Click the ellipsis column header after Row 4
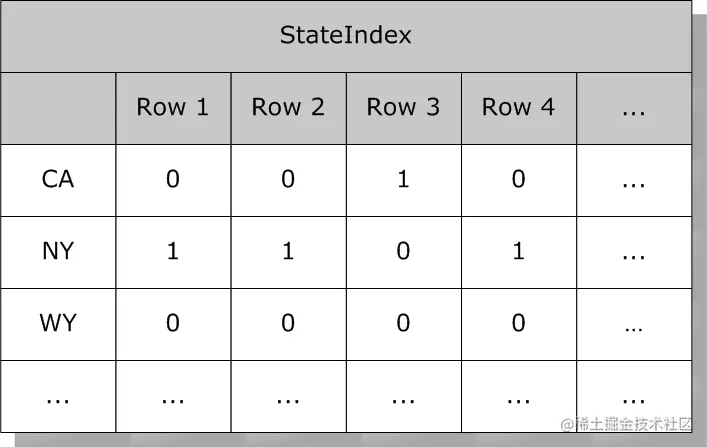 click(633, 108)
